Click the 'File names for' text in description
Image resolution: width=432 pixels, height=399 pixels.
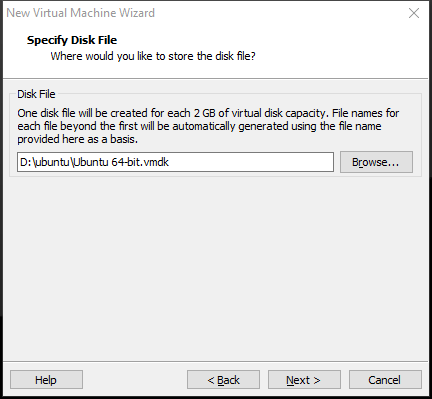tap(366, 113)
